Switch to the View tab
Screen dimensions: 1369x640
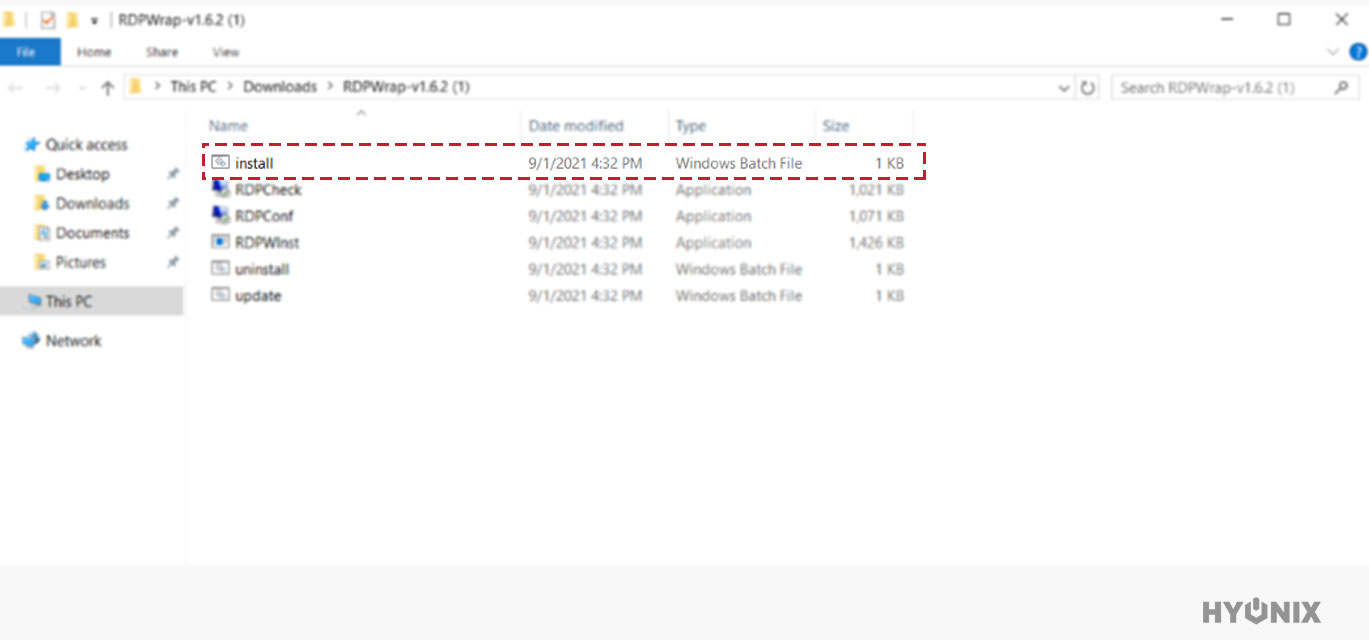(225, 52)
